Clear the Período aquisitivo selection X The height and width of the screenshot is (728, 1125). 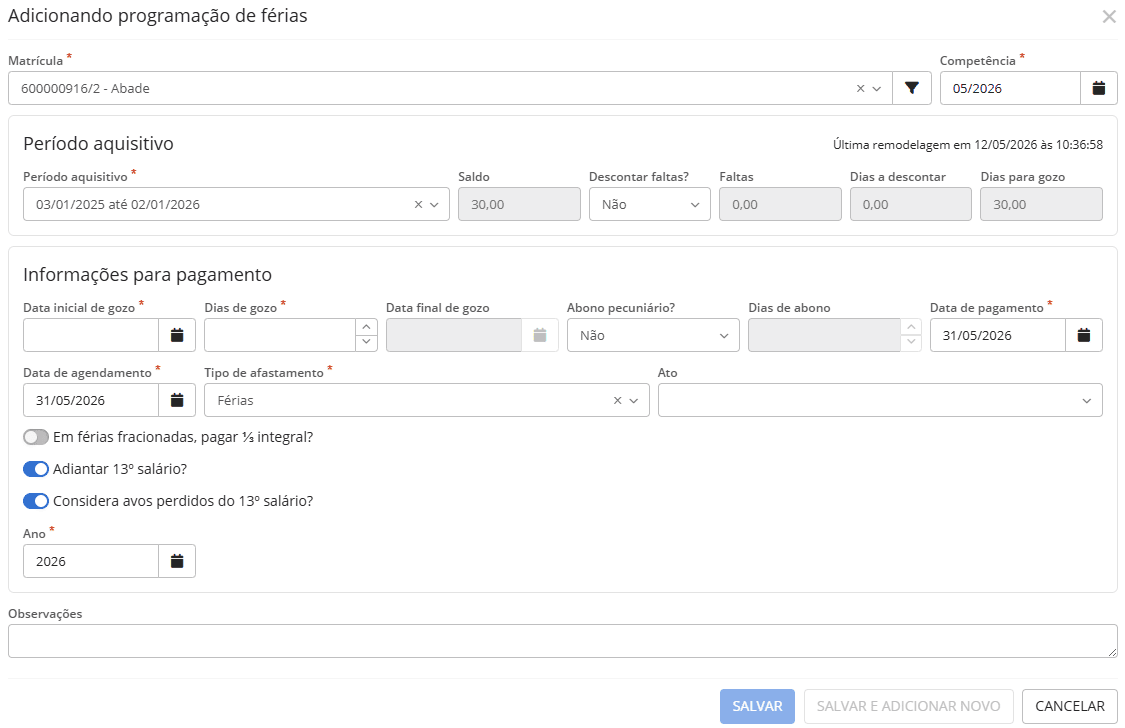(x=418, y=204)
